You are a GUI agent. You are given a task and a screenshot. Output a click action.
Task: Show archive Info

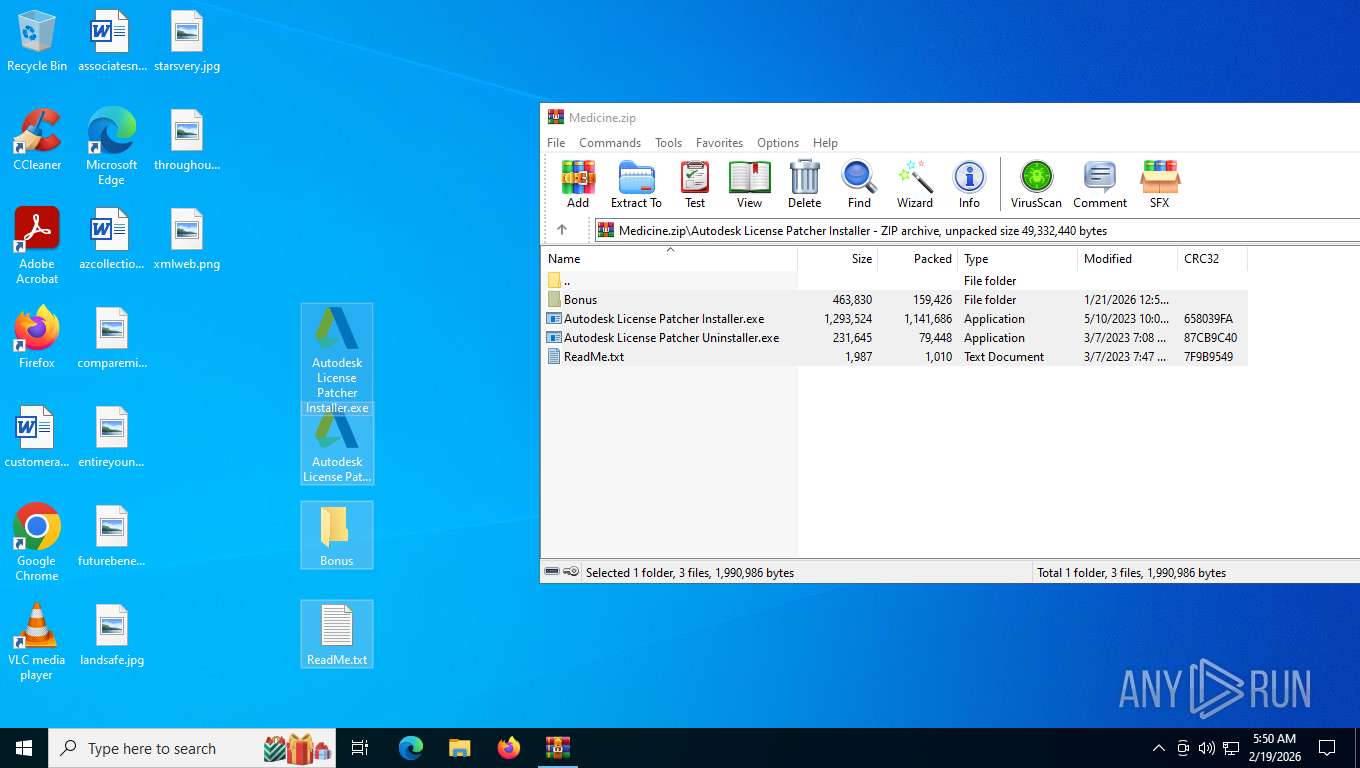[x=969, y=185]
